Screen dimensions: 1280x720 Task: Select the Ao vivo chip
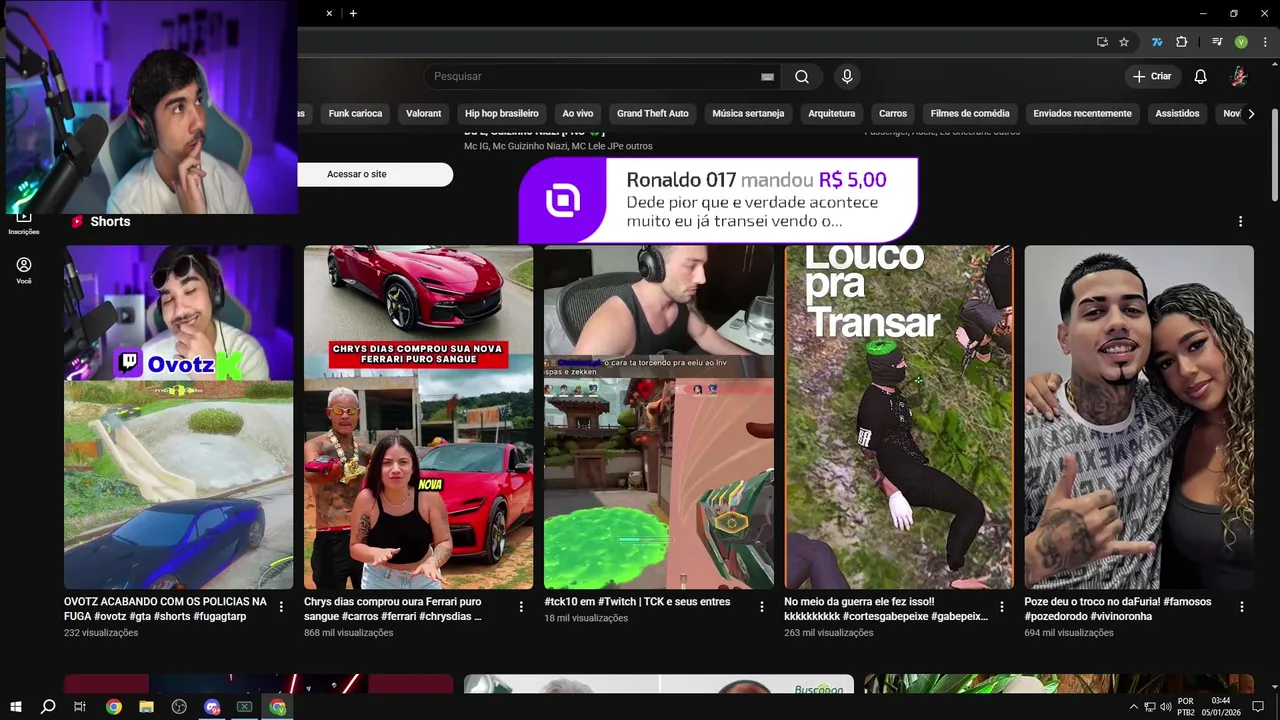tap(578, 114)
